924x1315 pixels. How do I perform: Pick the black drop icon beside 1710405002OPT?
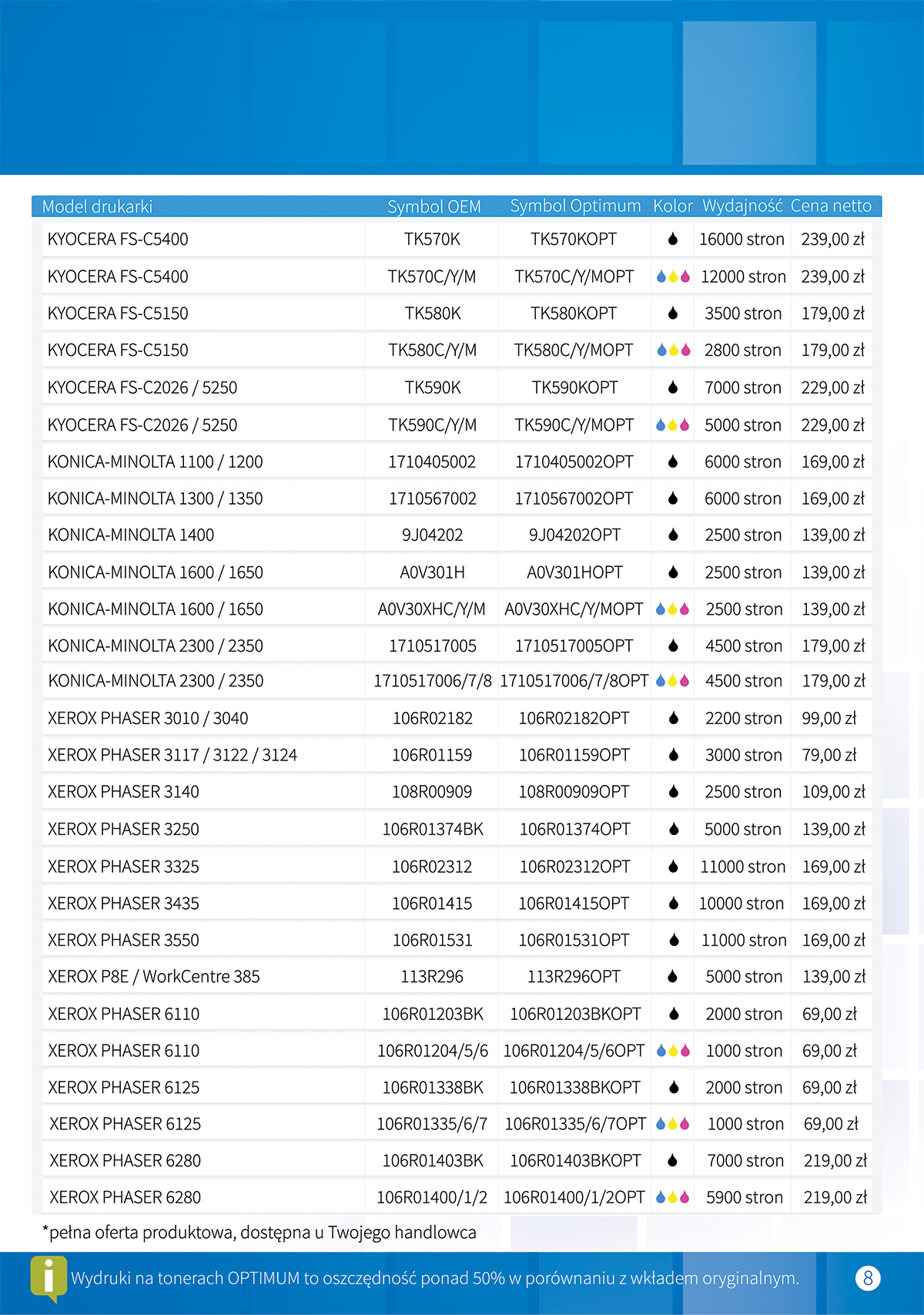click(673, 462)
